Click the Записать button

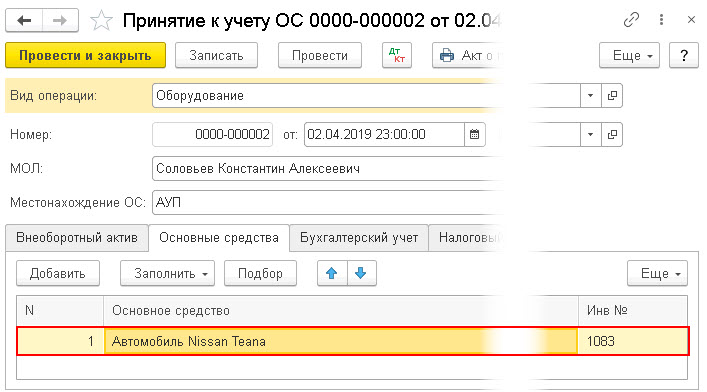point(216,55)
